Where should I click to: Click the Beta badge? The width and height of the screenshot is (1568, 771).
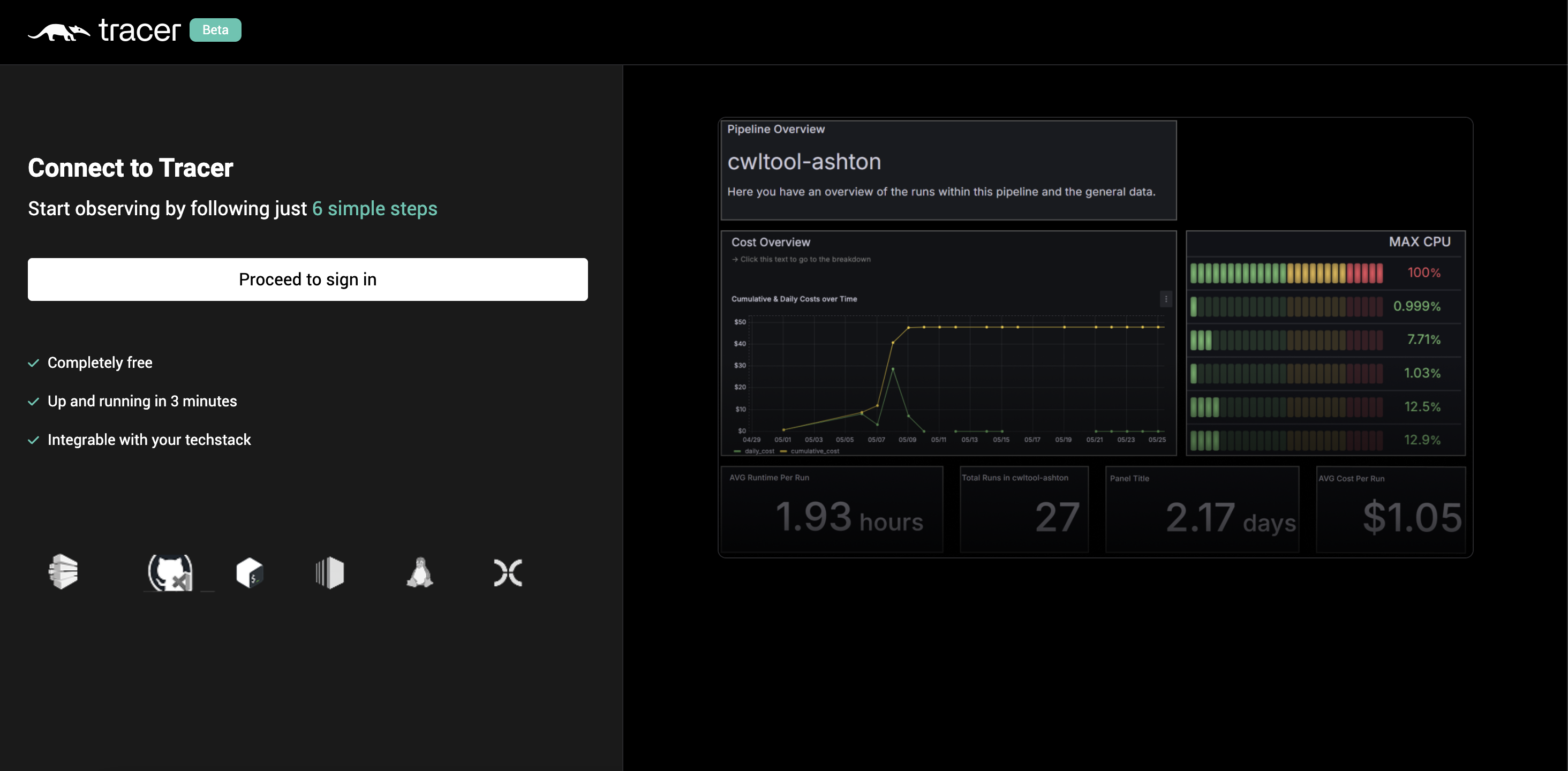click(x=215, y=30)
